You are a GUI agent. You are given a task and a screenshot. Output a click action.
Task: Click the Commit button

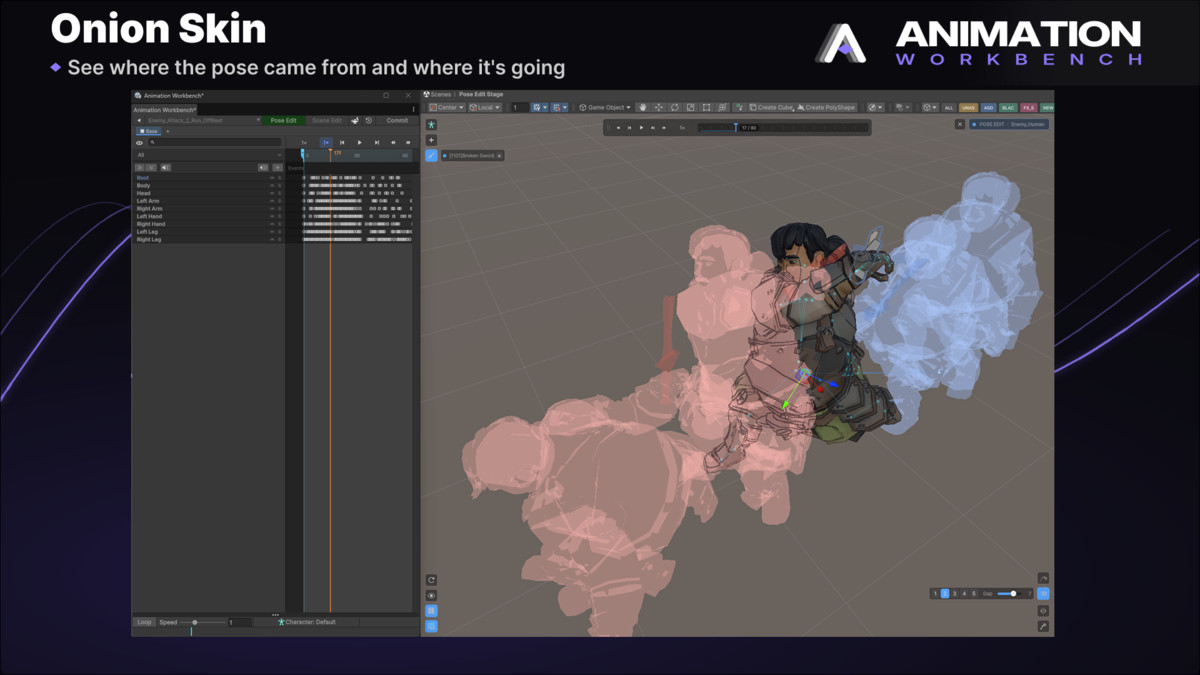[x=397, y=120]
